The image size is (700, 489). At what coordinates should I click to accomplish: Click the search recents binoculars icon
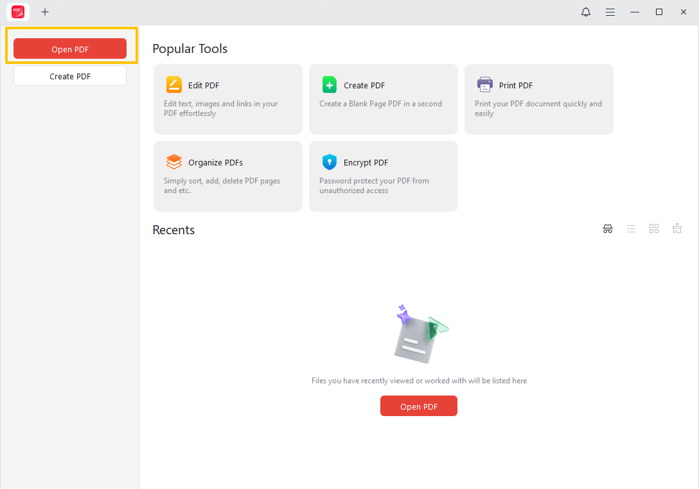[608, 229]
